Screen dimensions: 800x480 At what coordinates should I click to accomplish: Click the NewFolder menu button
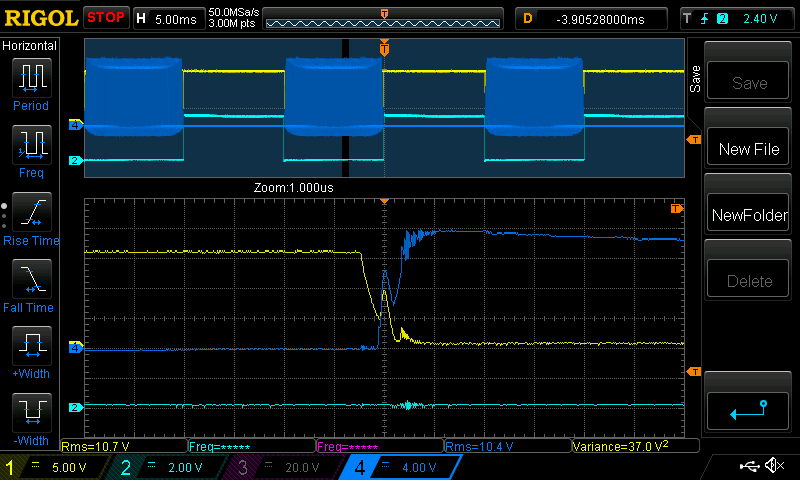(x=748, y=215)
